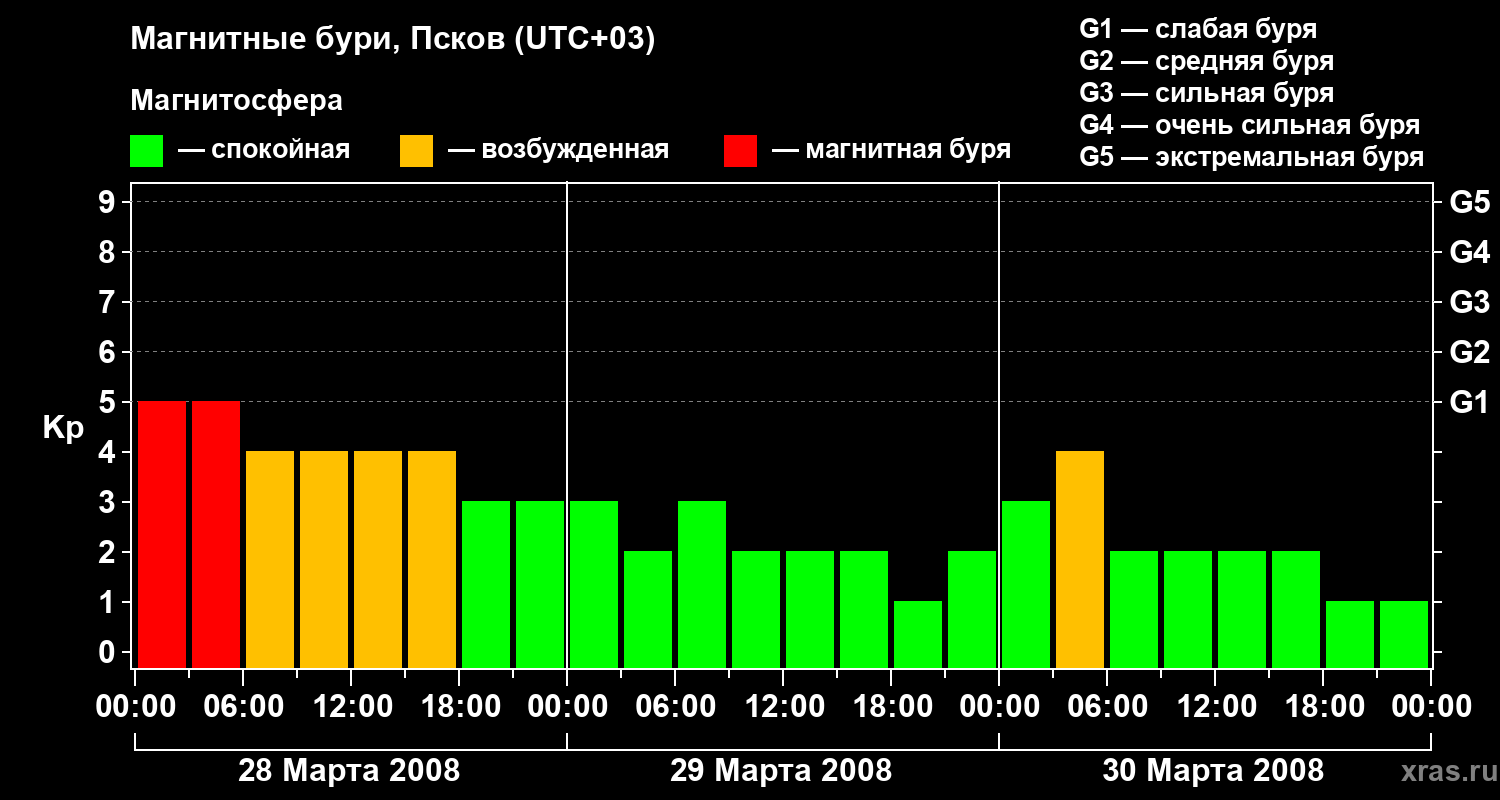Image resolution: width=1500 pixels, height=800 pixels.
Task: Click the green bar for 29 Марта 21:00–00:00
Action: point(972,609)
